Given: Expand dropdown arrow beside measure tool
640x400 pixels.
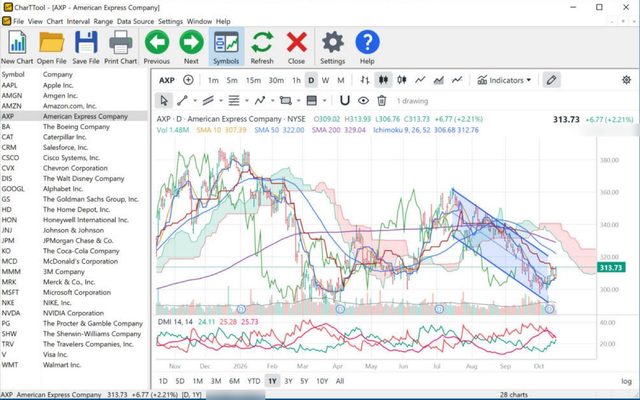Looking at the screenshot, I should pos(324,101).
